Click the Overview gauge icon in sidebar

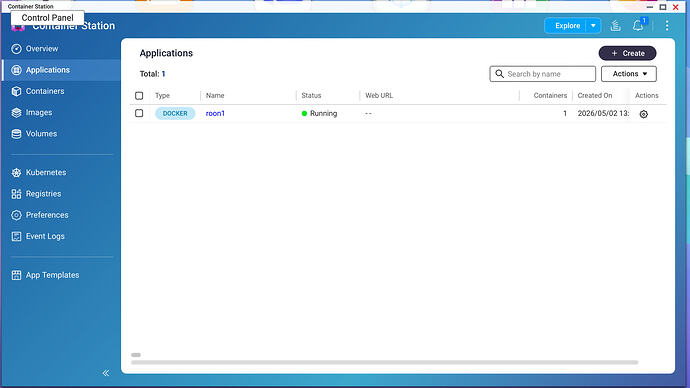click(16, 49)
